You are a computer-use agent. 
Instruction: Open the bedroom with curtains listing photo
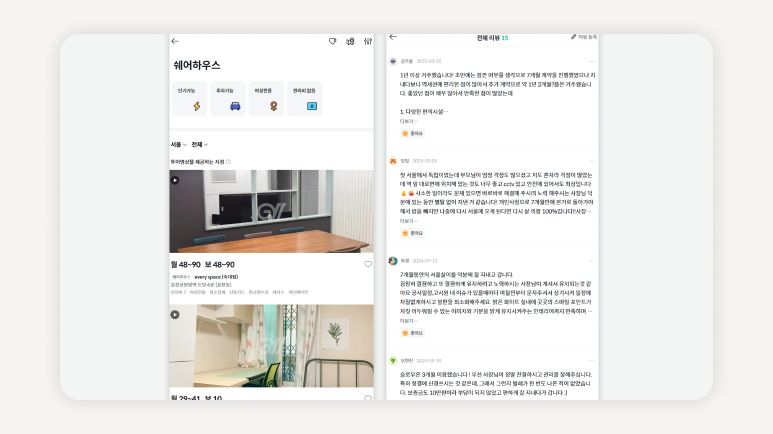pyautogui.click(x=272, y=346)
